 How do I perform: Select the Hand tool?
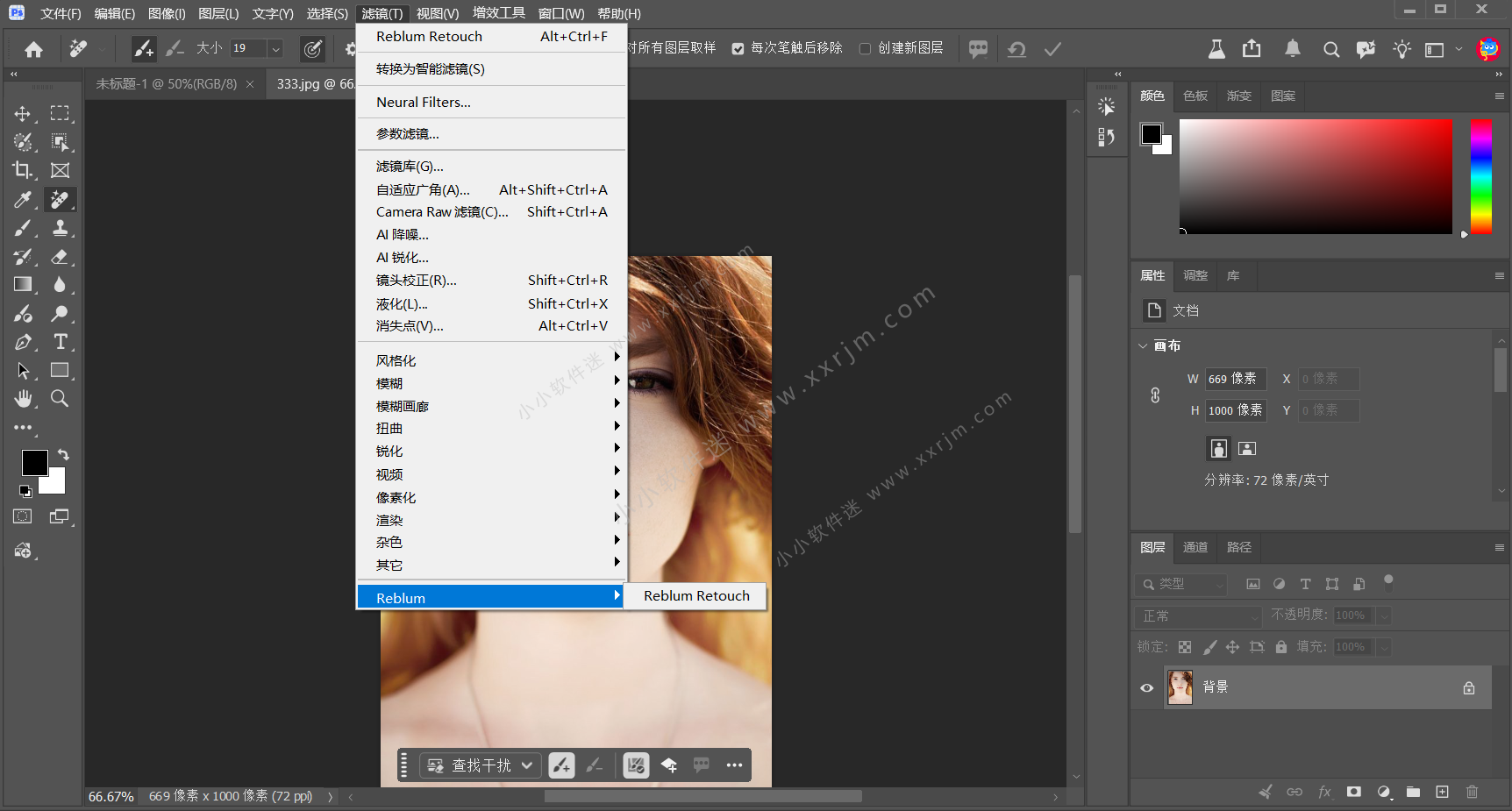coord(23,399)
